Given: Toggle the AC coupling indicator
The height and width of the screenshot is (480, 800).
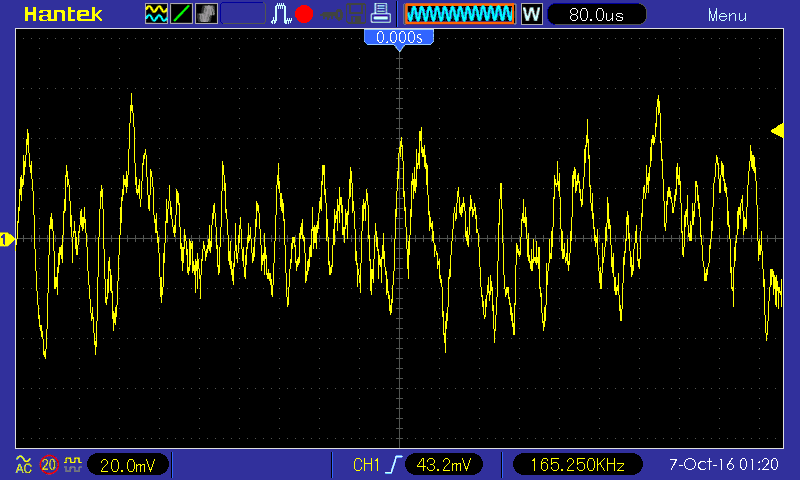Looking at the screenshot, I should tap(23, 464).
